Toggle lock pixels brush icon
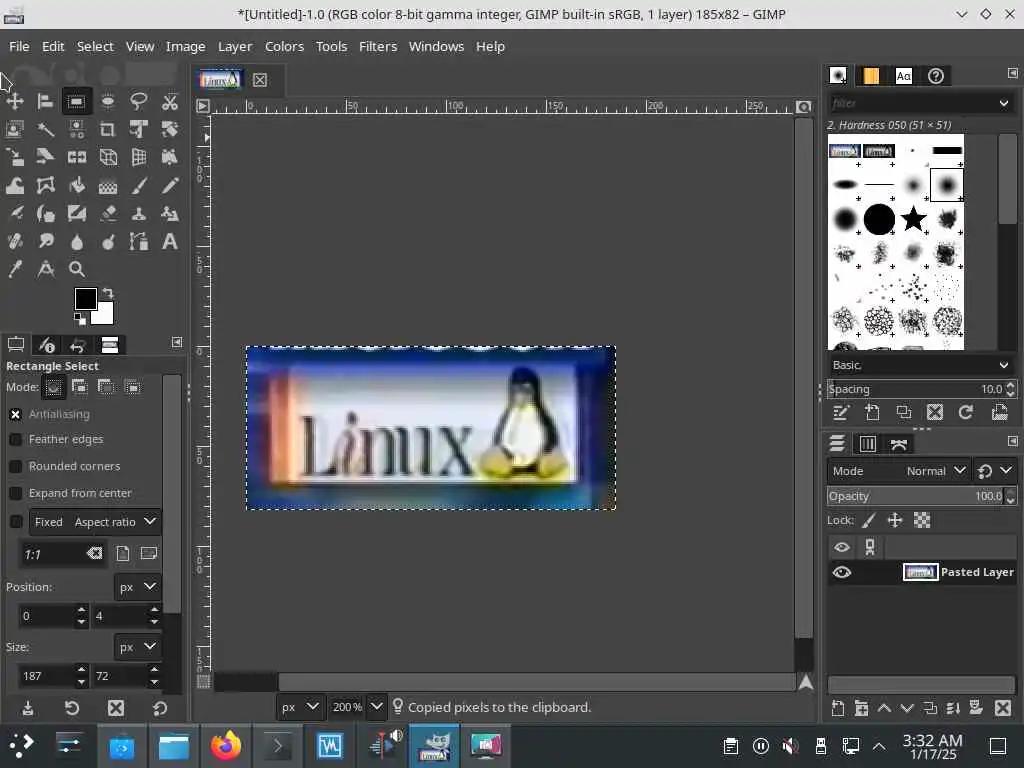Image resolution: width=1024 pixels, height=768 pixels. point(869,520)
